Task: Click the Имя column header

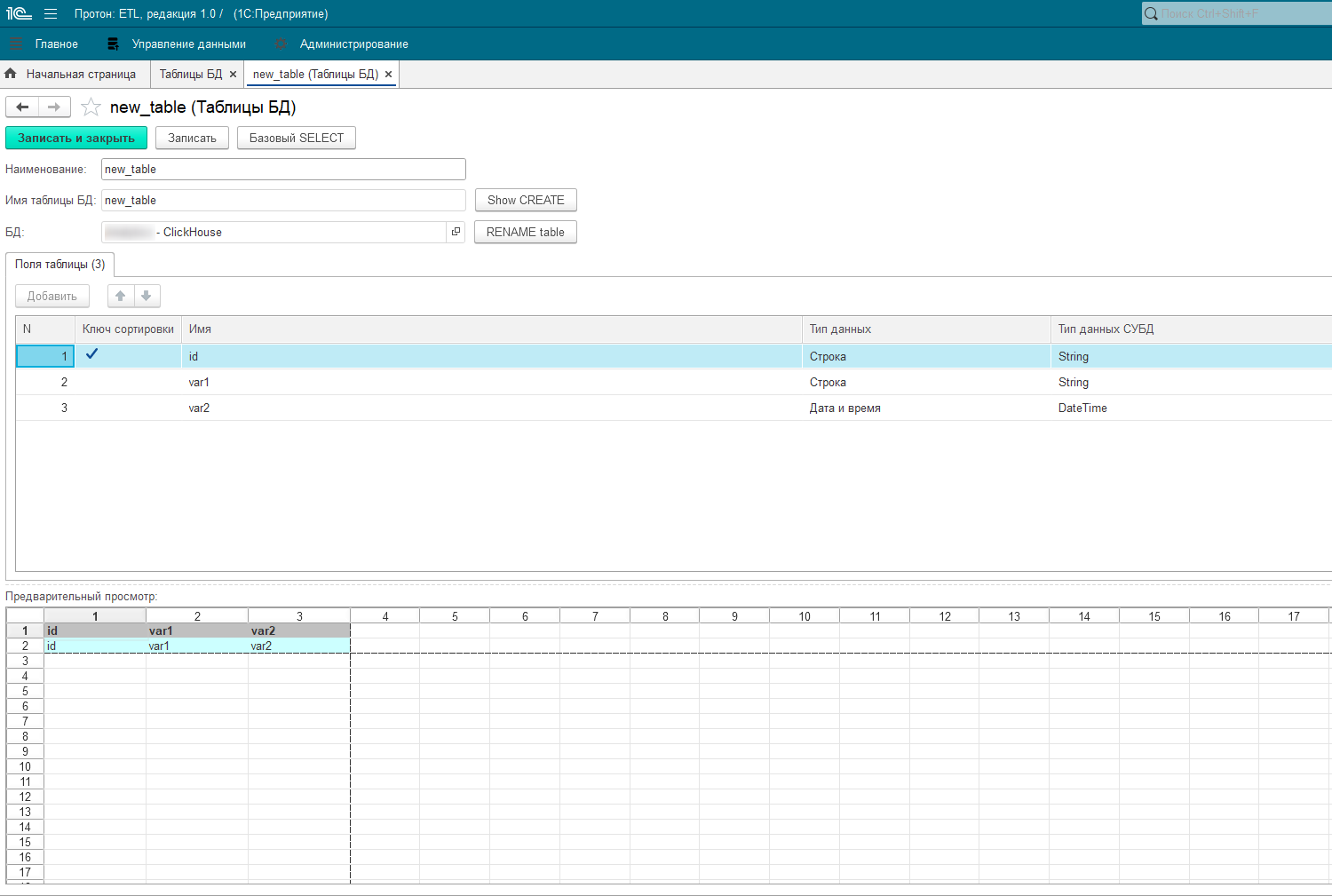Action: point(492,329)
